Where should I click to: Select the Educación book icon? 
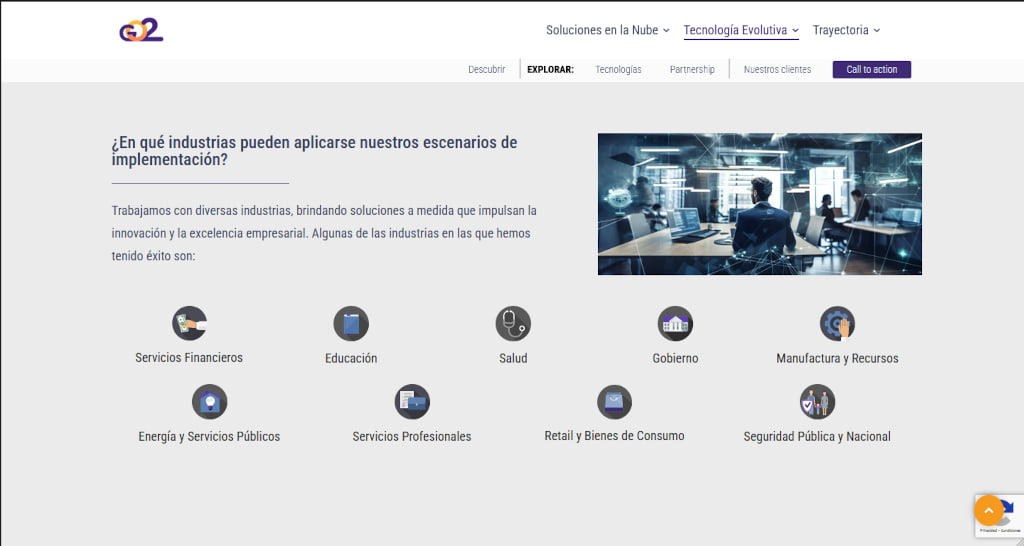tap(351, 324)
